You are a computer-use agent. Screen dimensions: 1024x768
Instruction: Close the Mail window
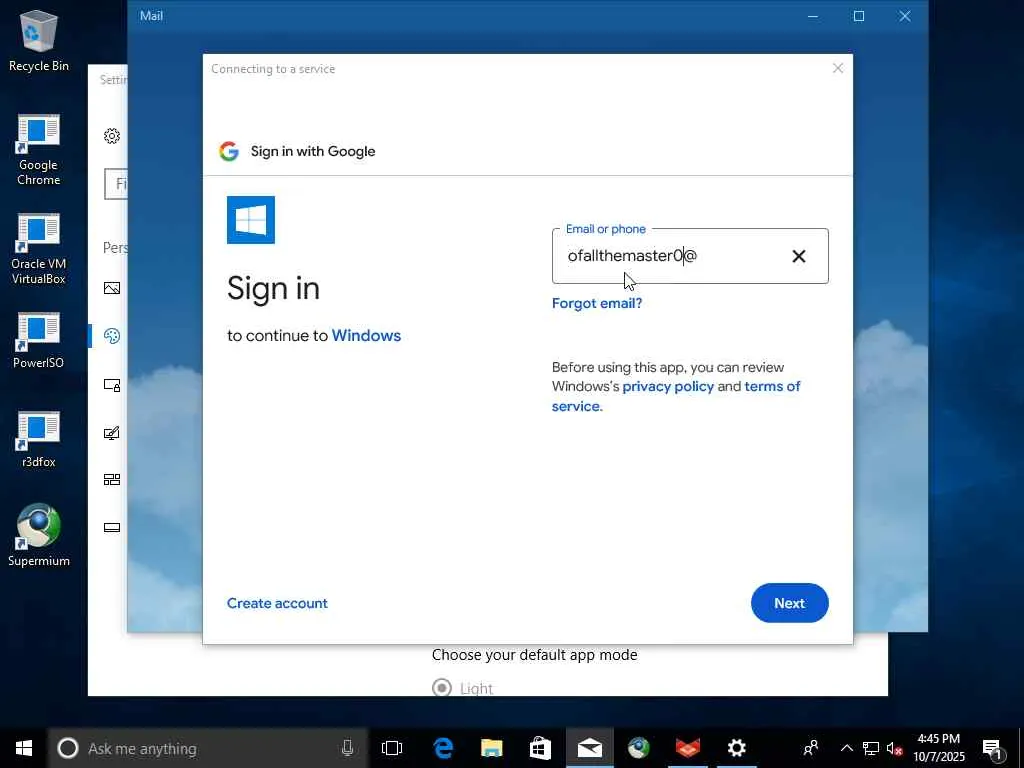pyautogui.click(x=904, y=16)
